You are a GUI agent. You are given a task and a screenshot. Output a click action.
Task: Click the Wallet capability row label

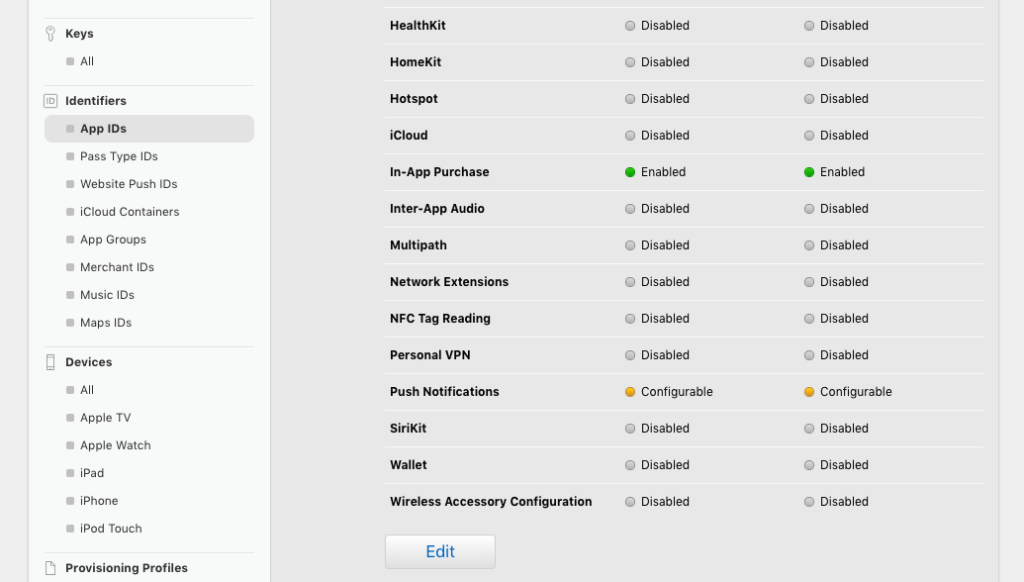(x=408, y=465)
